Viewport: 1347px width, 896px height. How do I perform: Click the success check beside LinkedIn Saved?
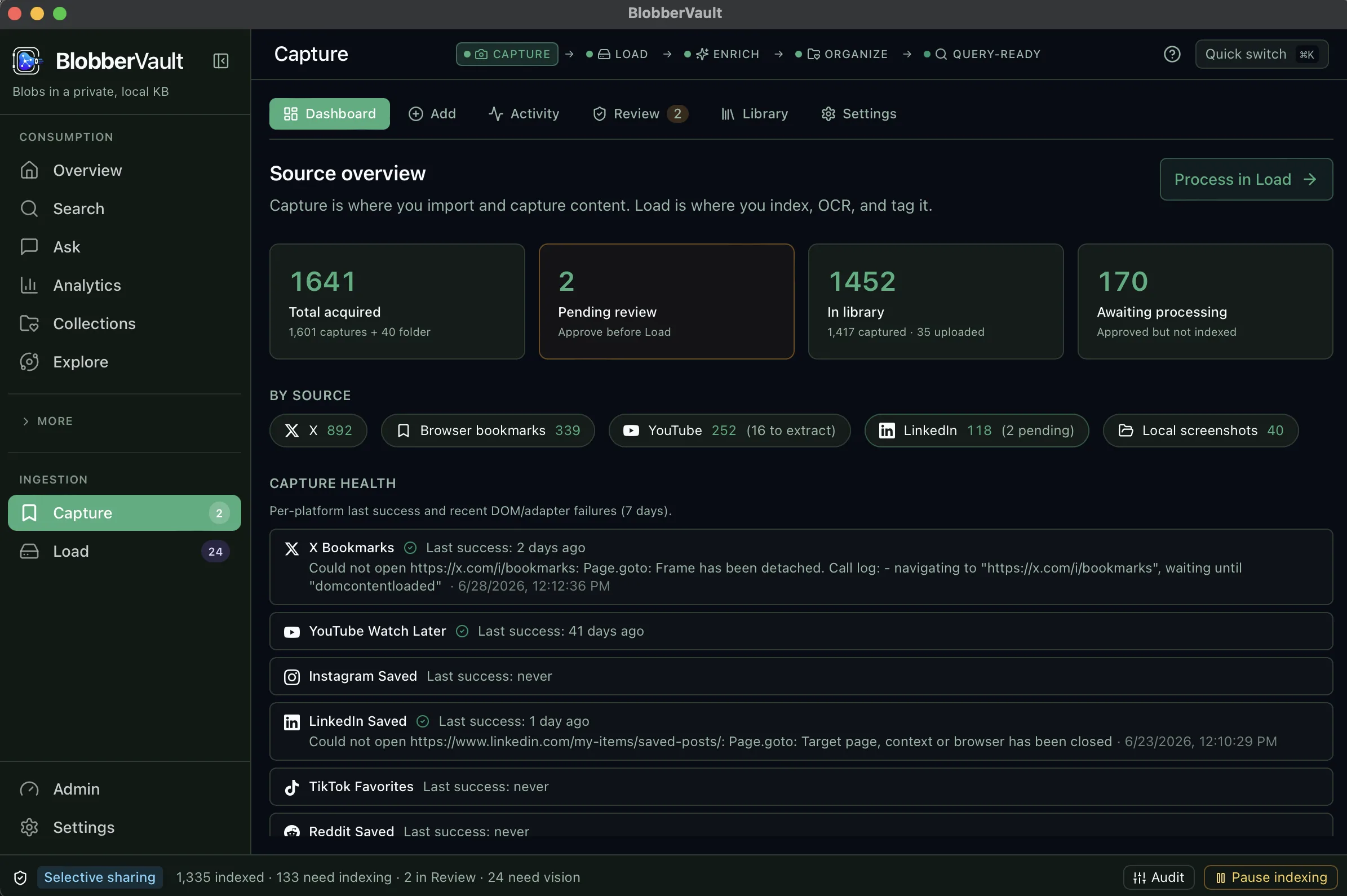pyautogui.click(x=422, y=722)
